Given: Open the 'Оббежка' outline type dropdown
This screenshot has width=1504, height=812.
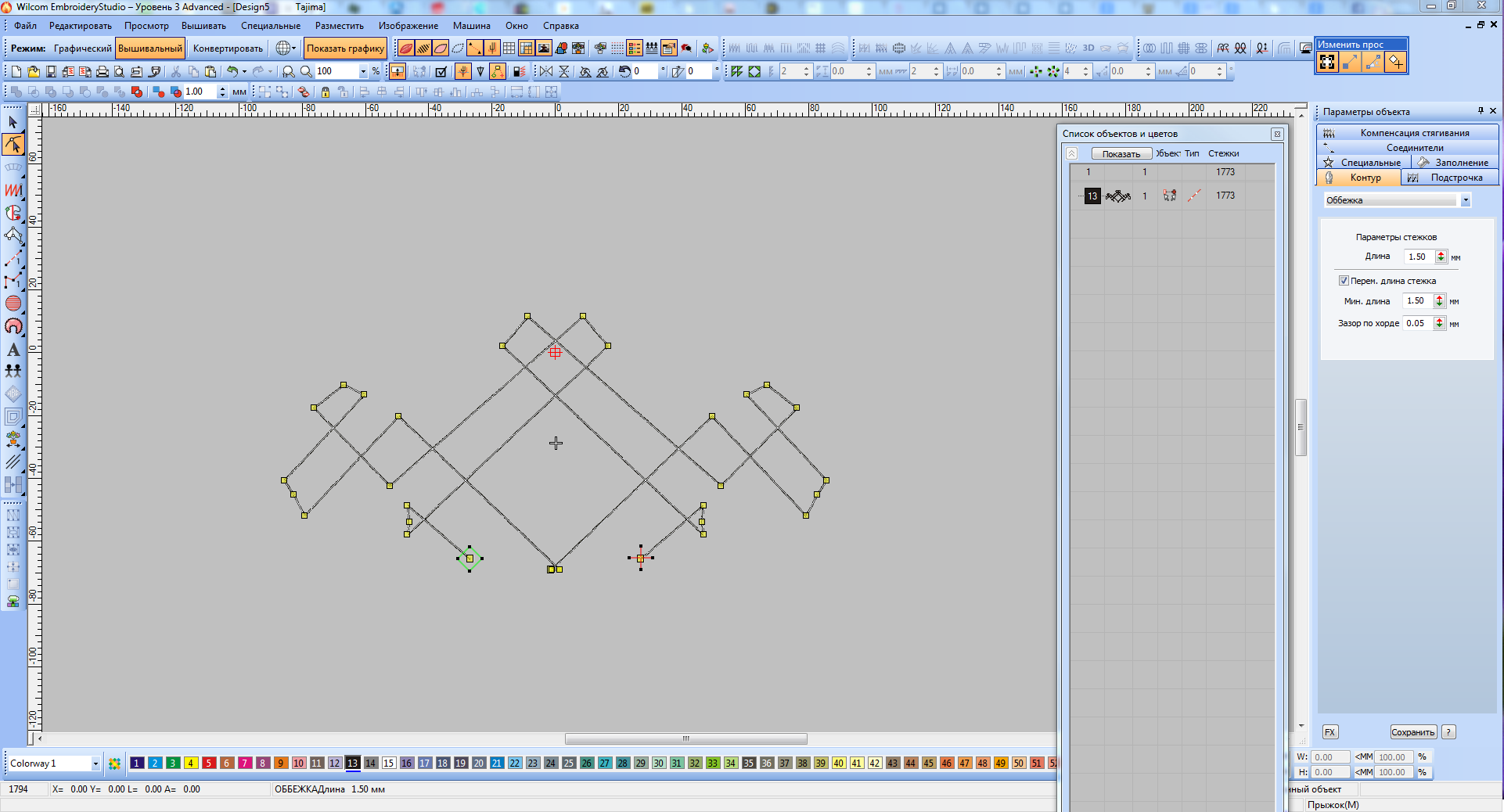Looking at the screenshot, I should [x=1465, y=200].
